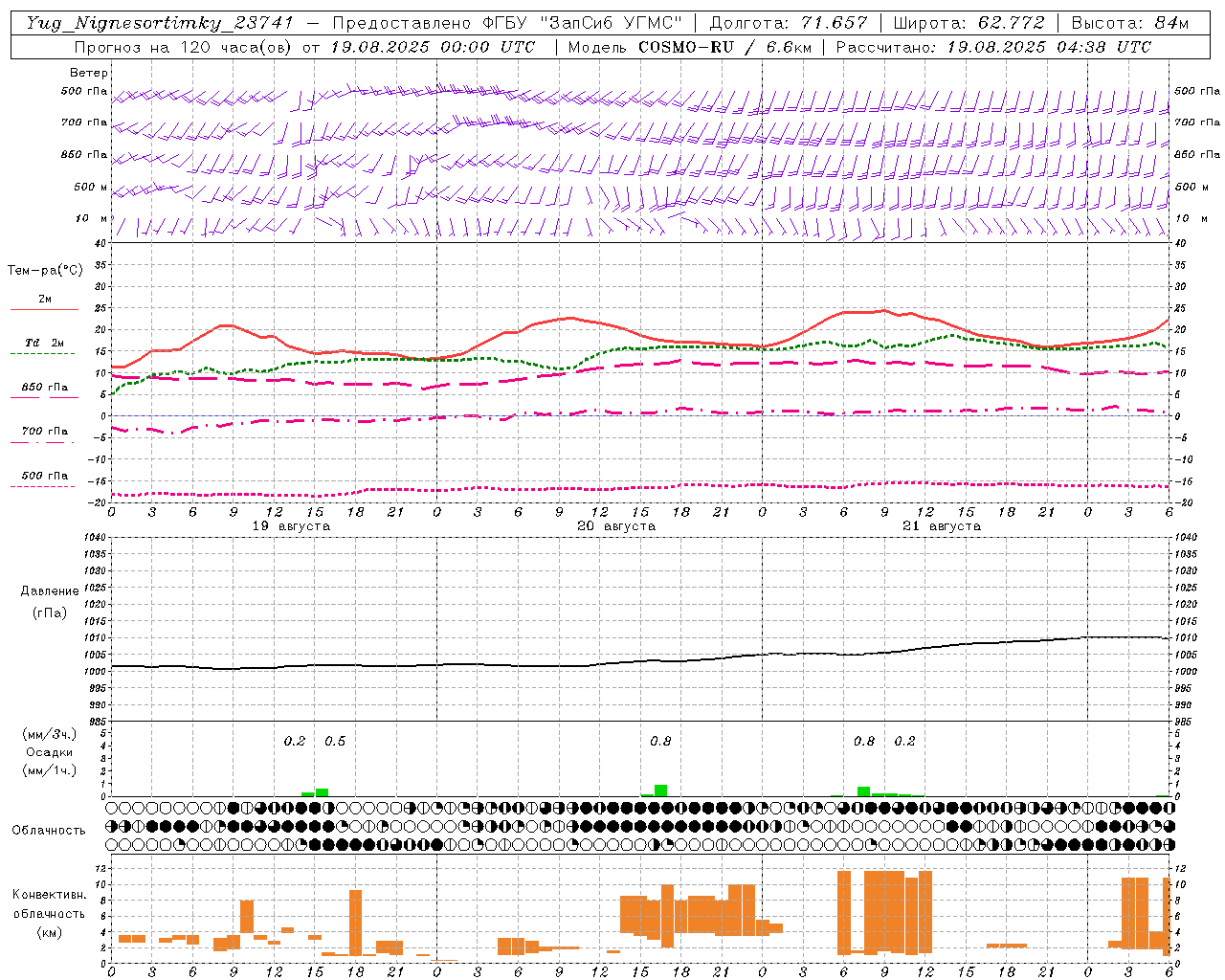Screen dimensions: 1225x980
Task: Click the 850 гПа temperature legend entry
Action: click(x=44, y=388)
